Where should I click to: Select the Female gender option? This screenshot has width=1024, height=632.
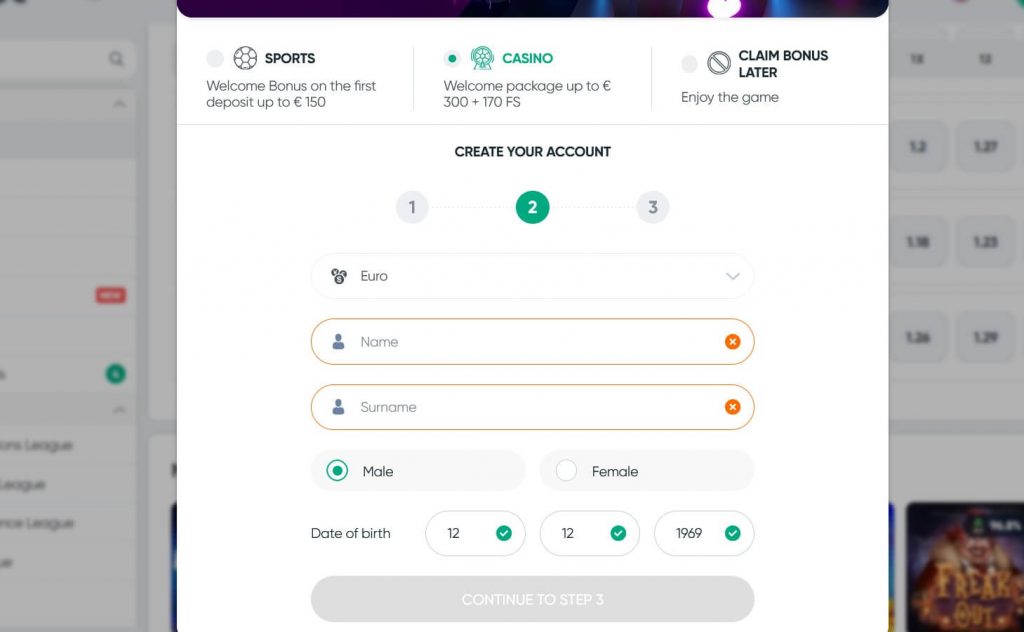[x=566, y=471]
